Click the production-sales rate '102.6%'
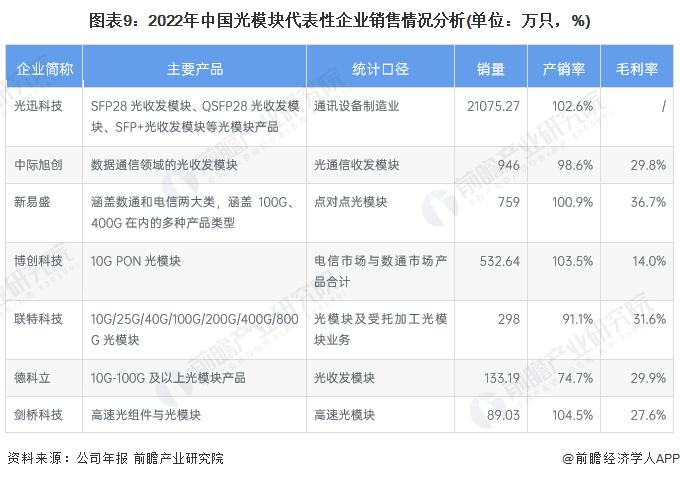Viewport: 680px width, 479px height. pos(572,106)
